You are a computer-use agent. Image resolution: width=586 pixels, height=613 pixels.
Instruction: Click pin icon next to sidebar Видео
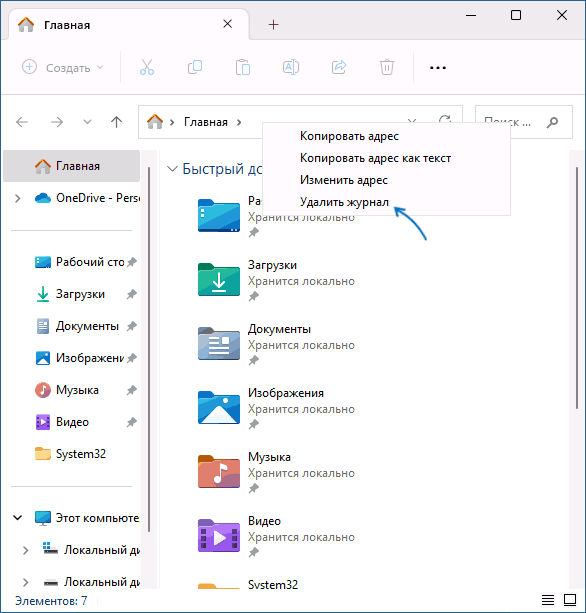point(132,422)
